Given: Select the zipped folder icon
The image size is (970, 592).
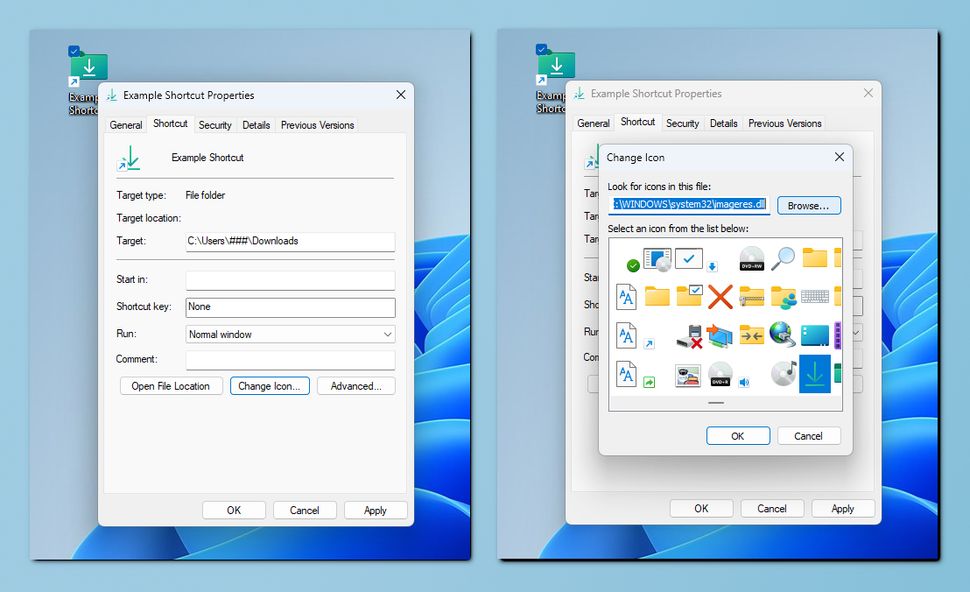Looking at the screenshot, I should point(752,295).
